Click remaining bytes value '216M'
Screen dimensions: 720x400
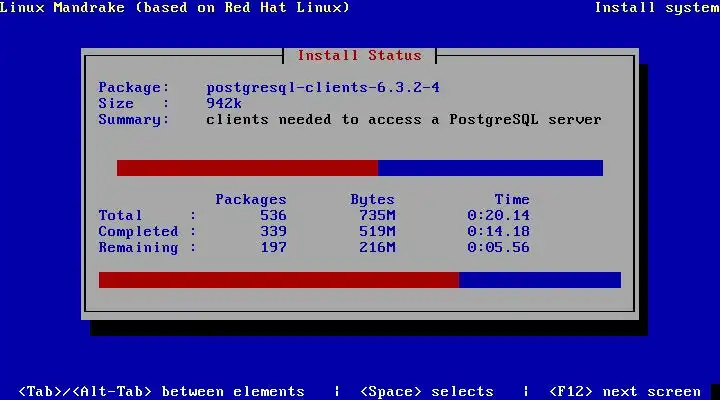tap(377, 248)
